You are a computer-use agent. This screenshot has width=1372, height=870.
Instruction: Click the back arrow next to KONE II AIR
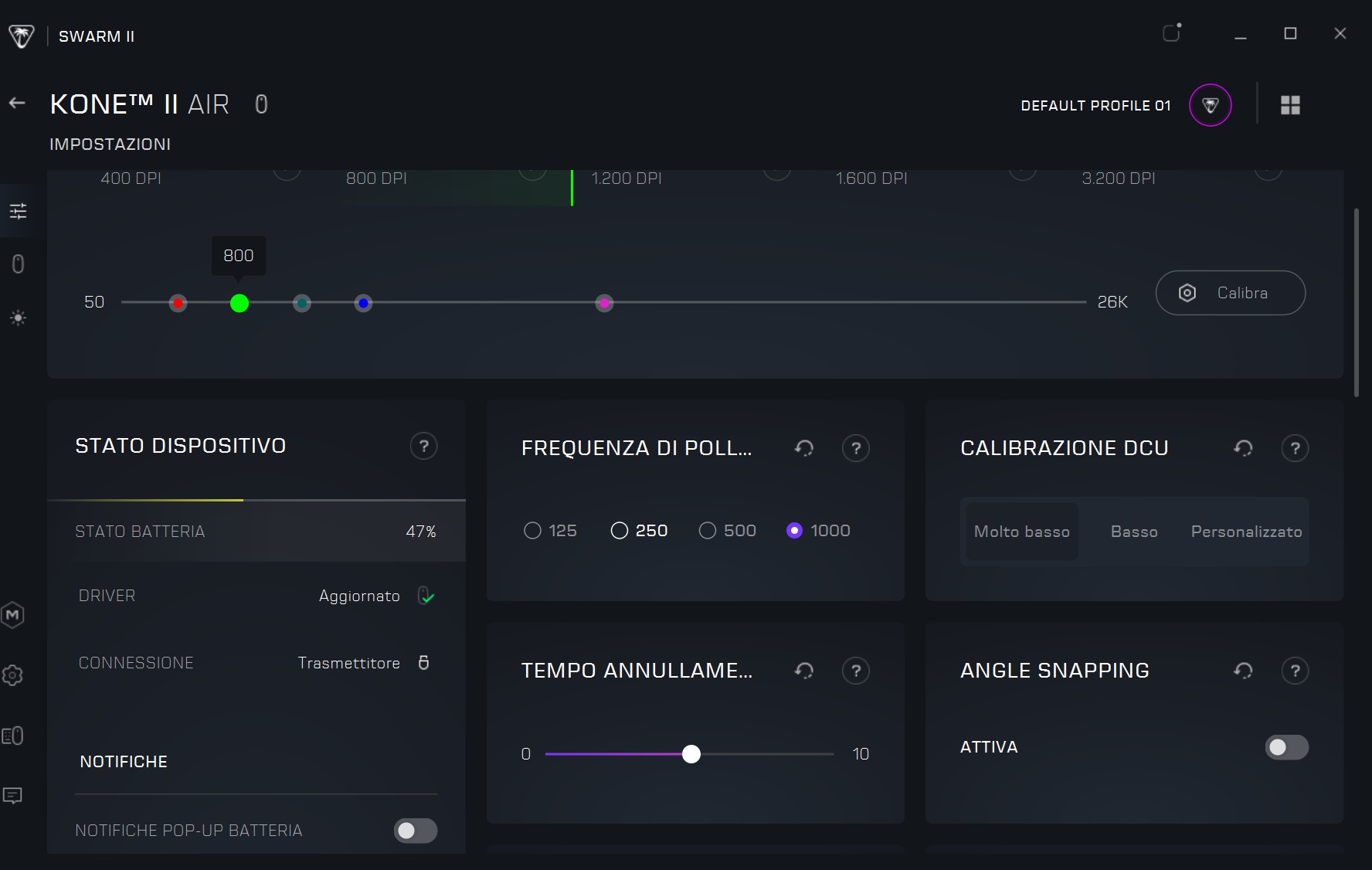click(x=17, y=103)
